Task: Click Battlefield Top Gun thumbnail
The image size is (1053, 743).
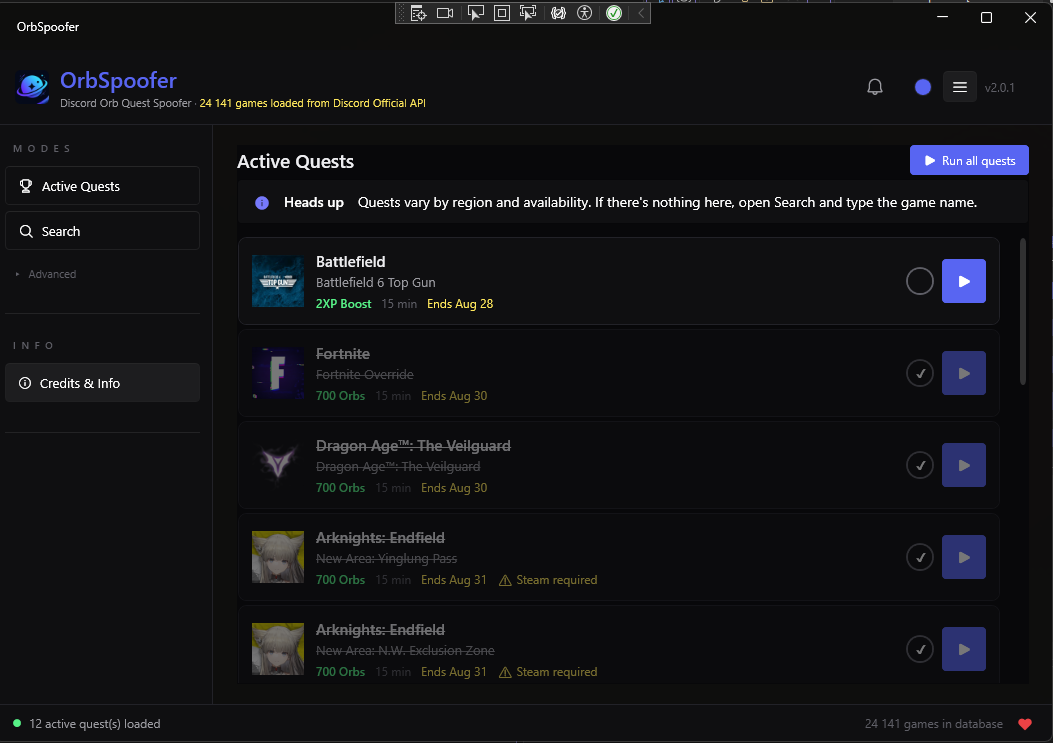Action: click(277, 281)
